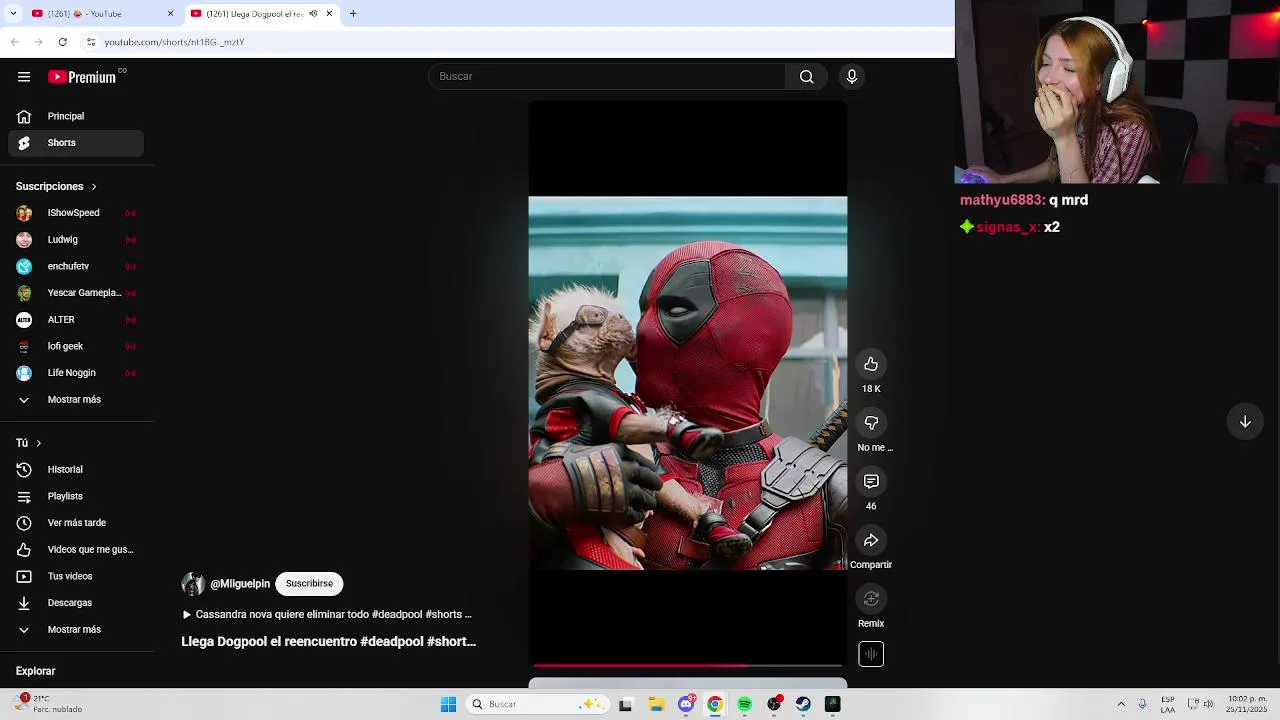
Task: Open Spotify from the taskbar
Action: point(744,705)
